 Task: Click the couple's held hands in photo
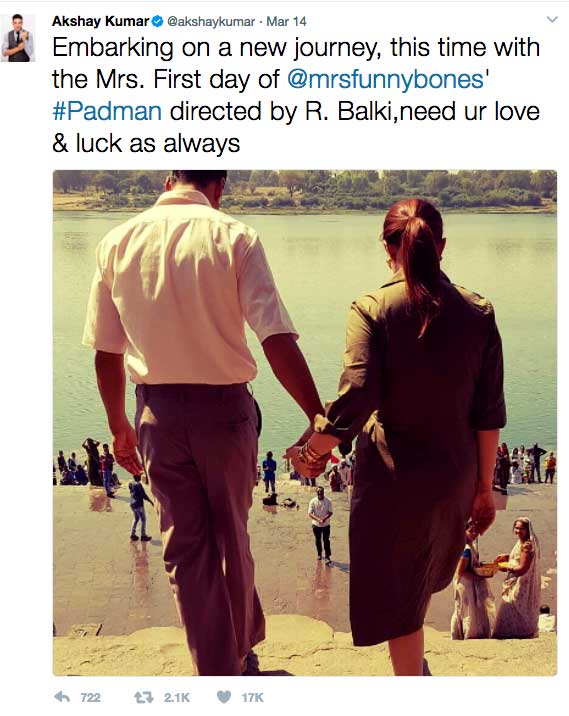(x=313, y=452)
